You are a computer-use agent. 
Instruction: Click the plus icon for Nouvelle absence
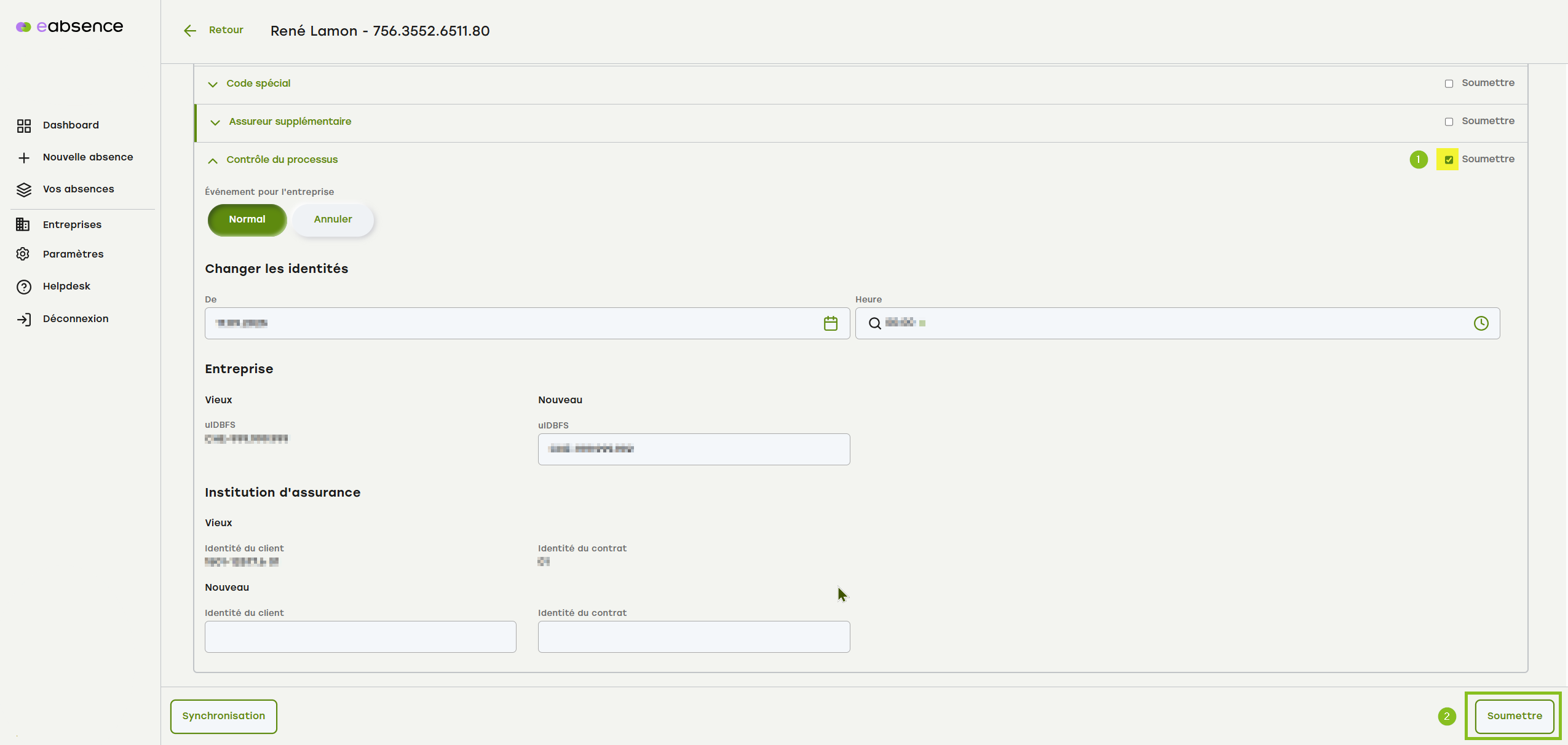23,158
